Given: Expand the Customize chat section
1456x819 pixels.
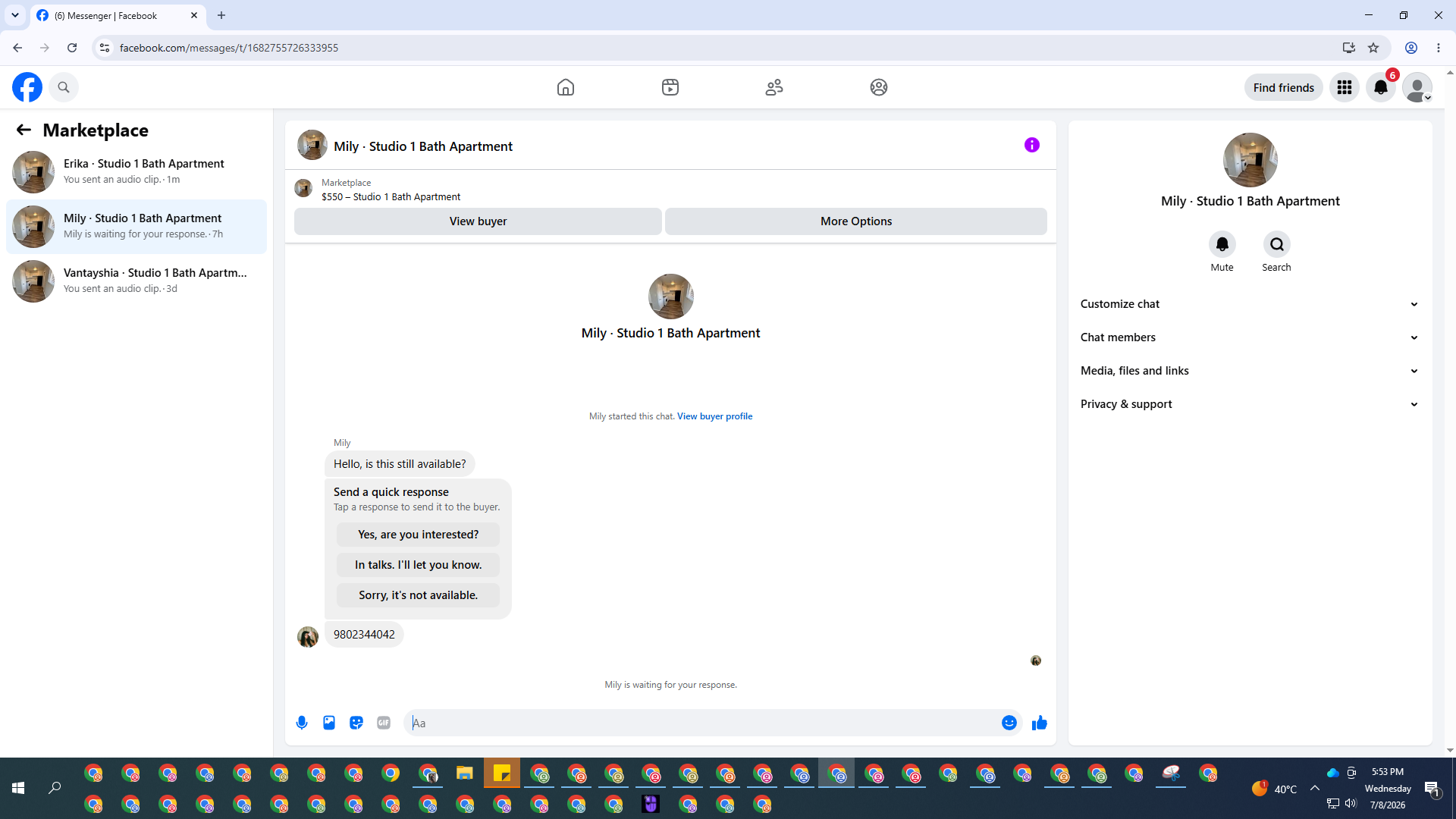Looking at the screenshot, I should (x=1250, y=304).
